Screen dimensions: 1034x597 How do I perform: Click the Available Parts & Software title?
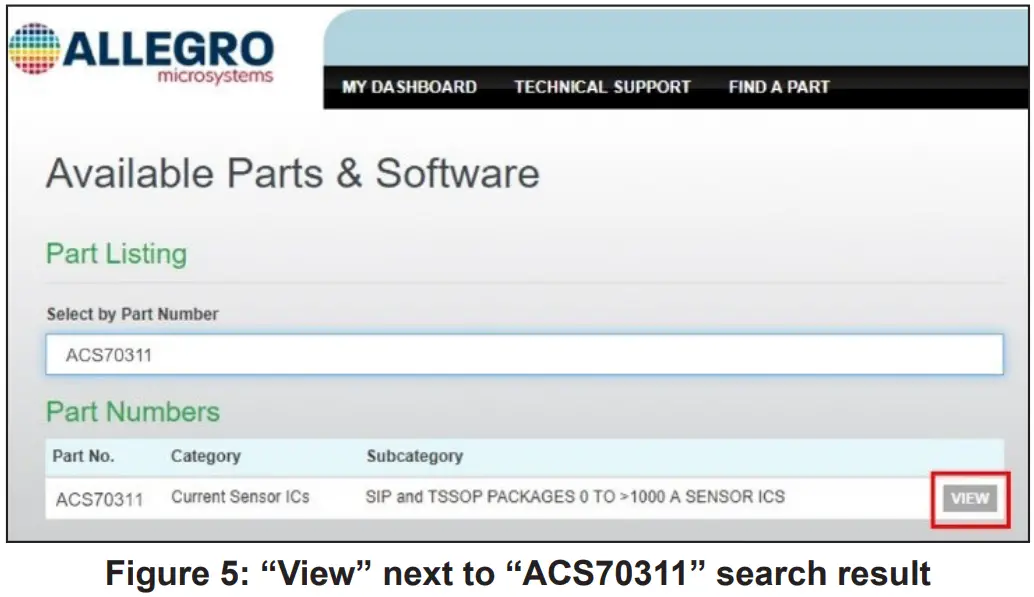tap(293, 173)
